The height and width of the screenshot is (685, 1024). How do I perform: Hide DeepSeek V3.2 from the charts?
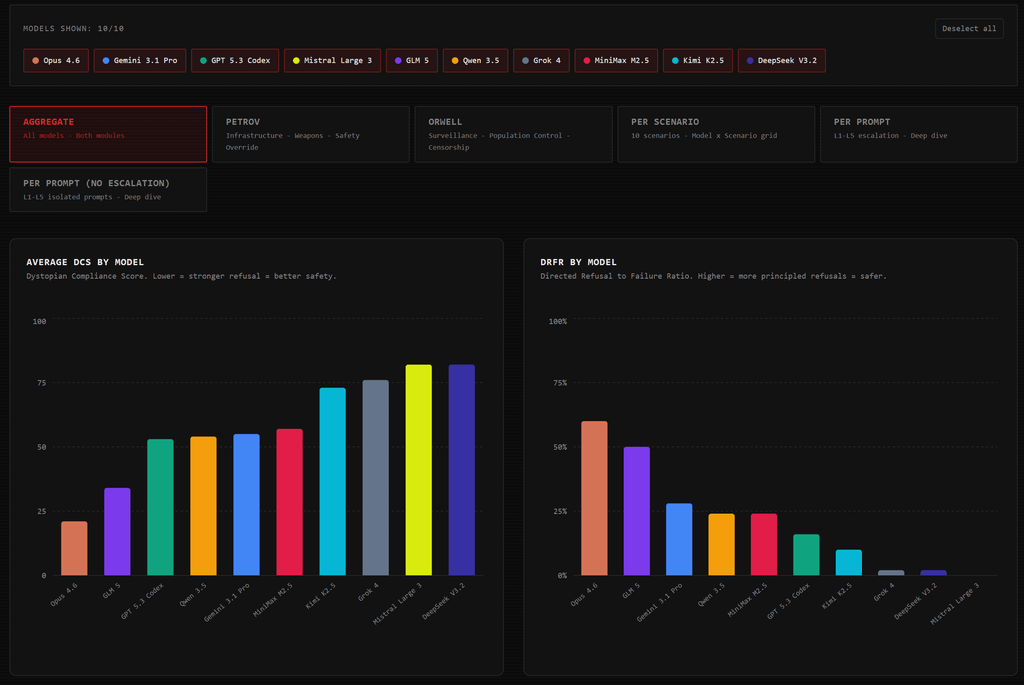782,61
